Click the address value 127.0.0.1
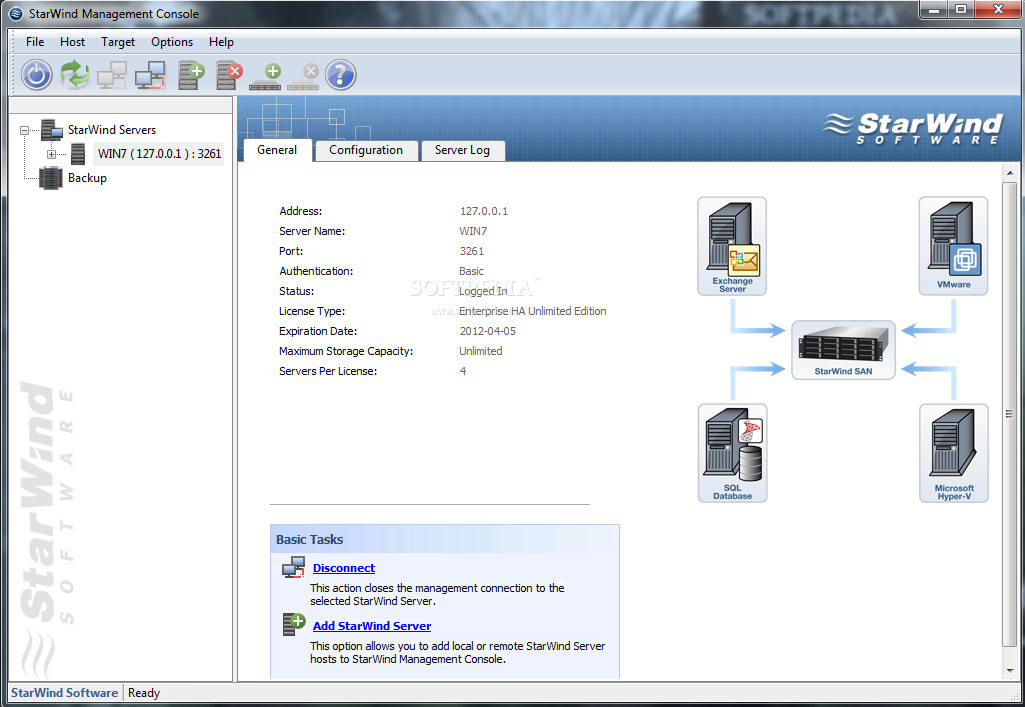The height and width of the screenshot is (707, 1025). (x=484, y=211)
